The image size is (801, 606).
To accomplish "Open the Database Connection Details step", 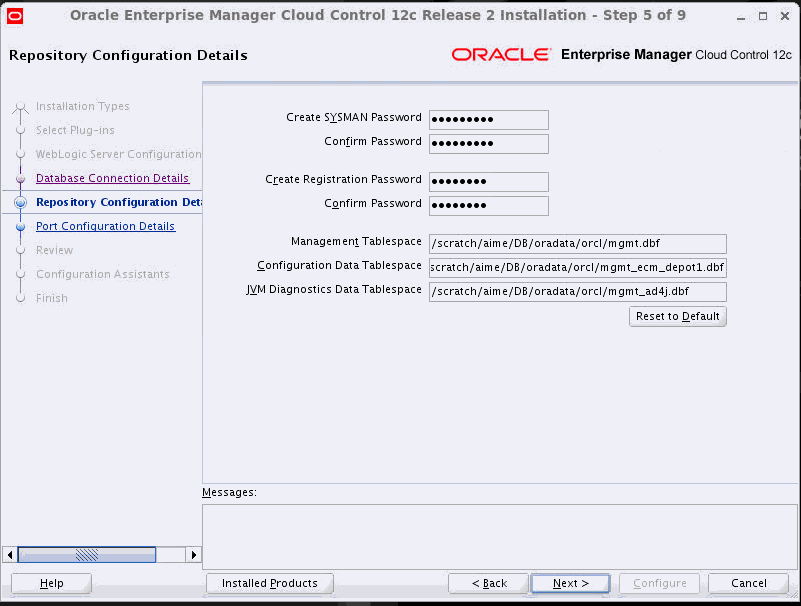I will point(112,178).
